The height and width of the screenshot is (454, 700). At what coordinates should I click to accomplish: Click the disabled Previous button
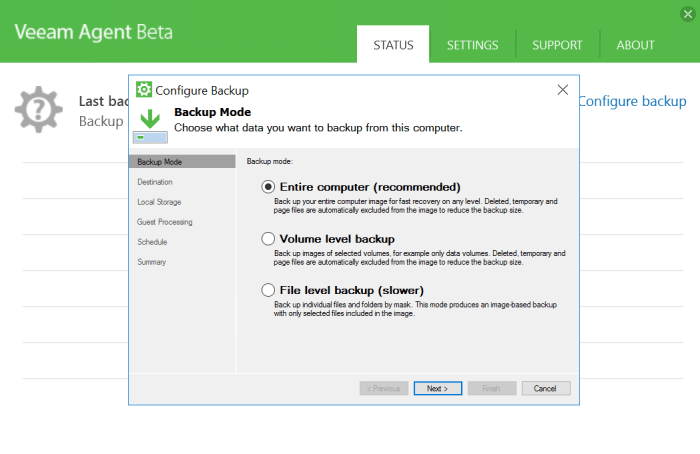[x=383, y=388]
